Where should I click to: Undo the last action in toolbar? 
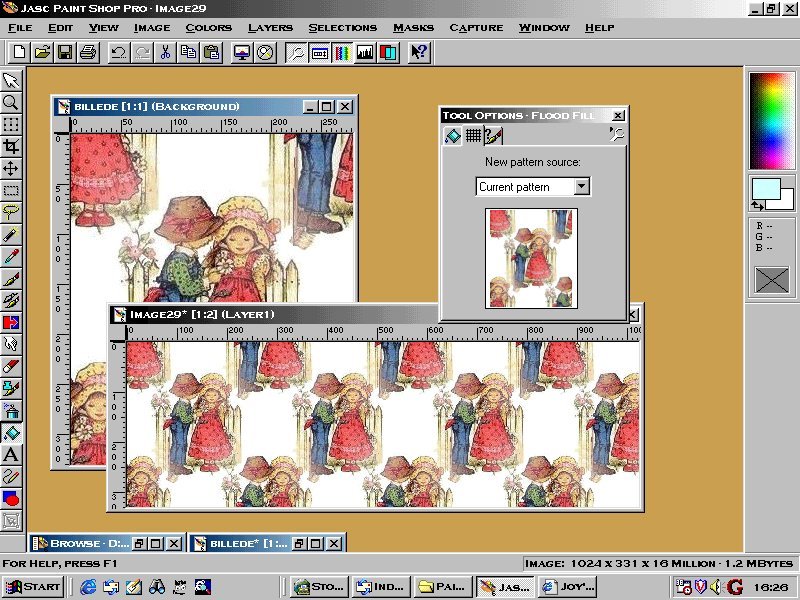tap(118, 52)
